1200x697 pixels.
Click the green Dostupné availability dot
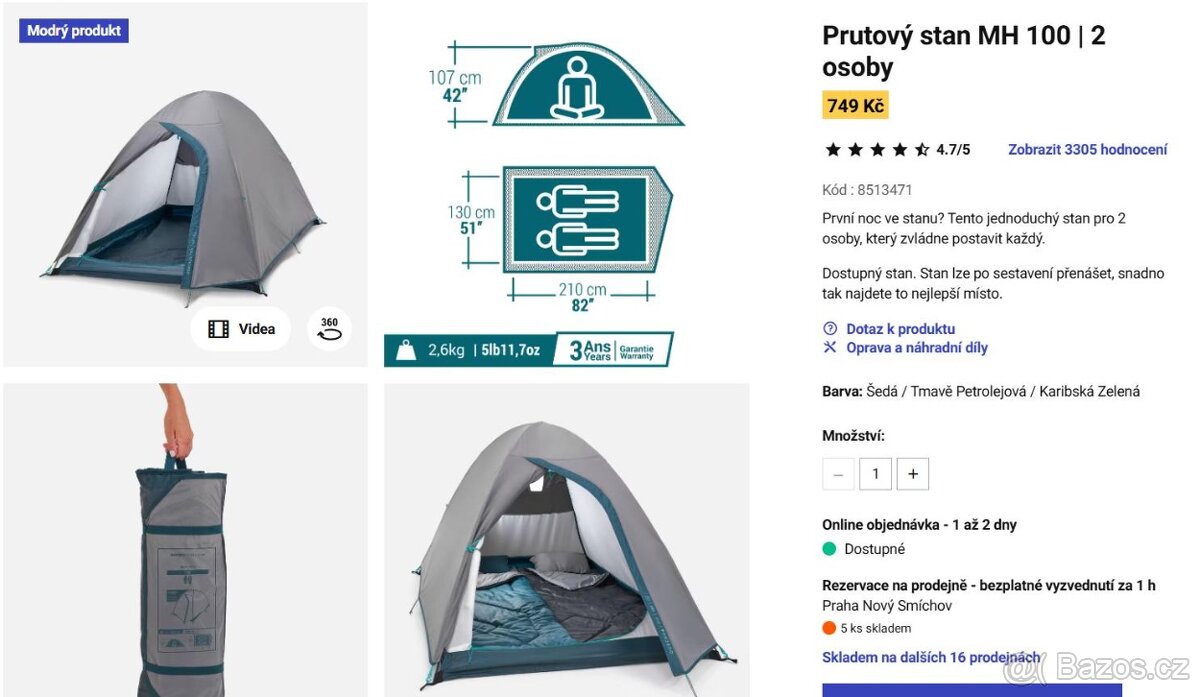tap(829, 549)
